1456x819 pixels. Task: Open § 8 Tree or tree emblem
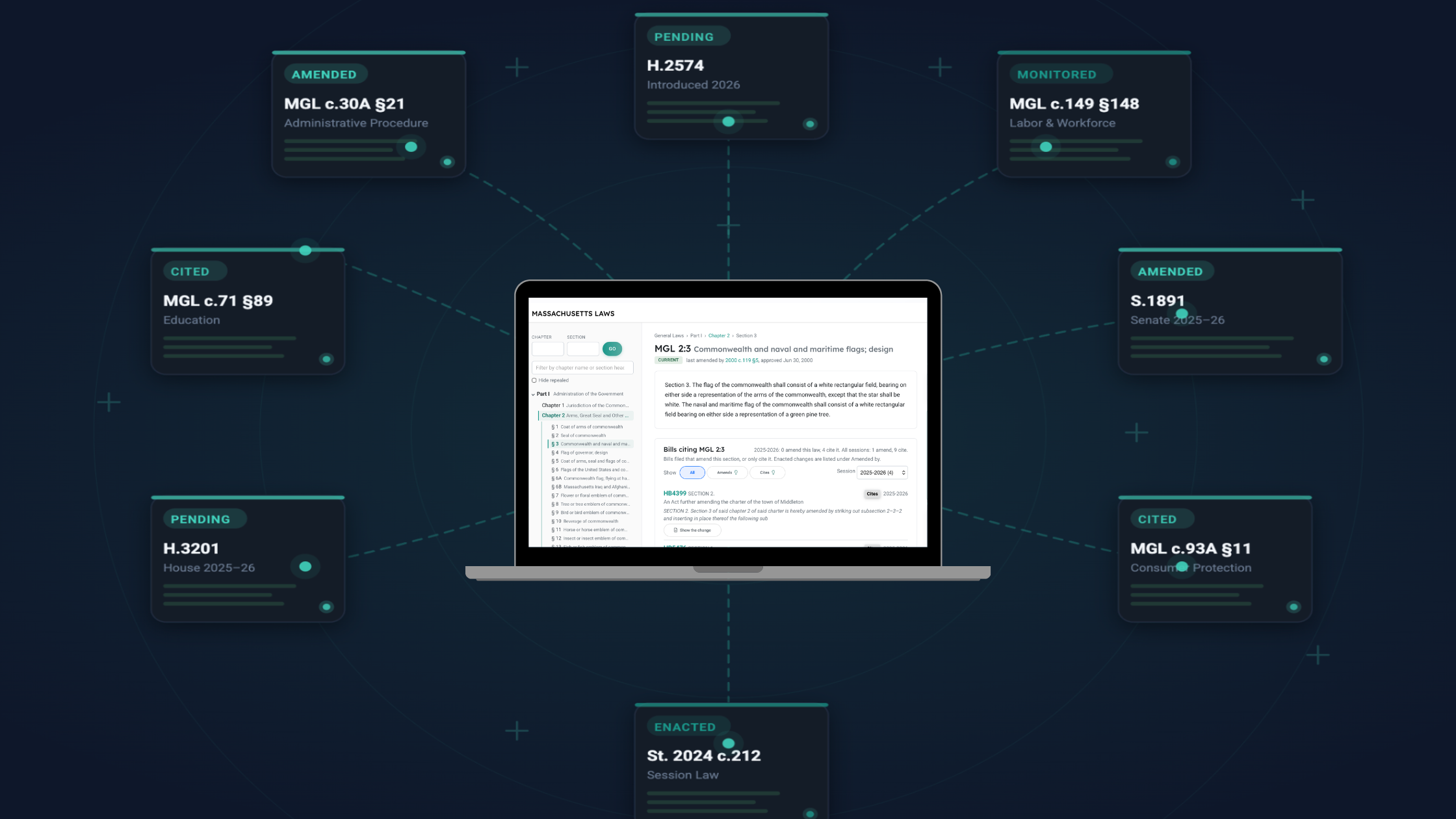coord(590,504)
